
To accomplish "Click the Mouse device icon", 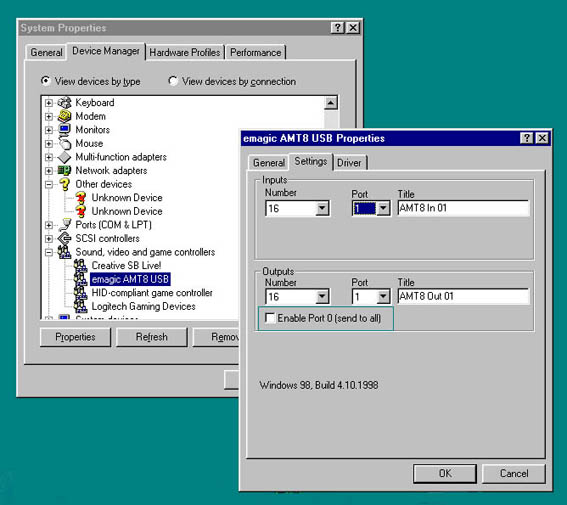I will tap(64, 143).
